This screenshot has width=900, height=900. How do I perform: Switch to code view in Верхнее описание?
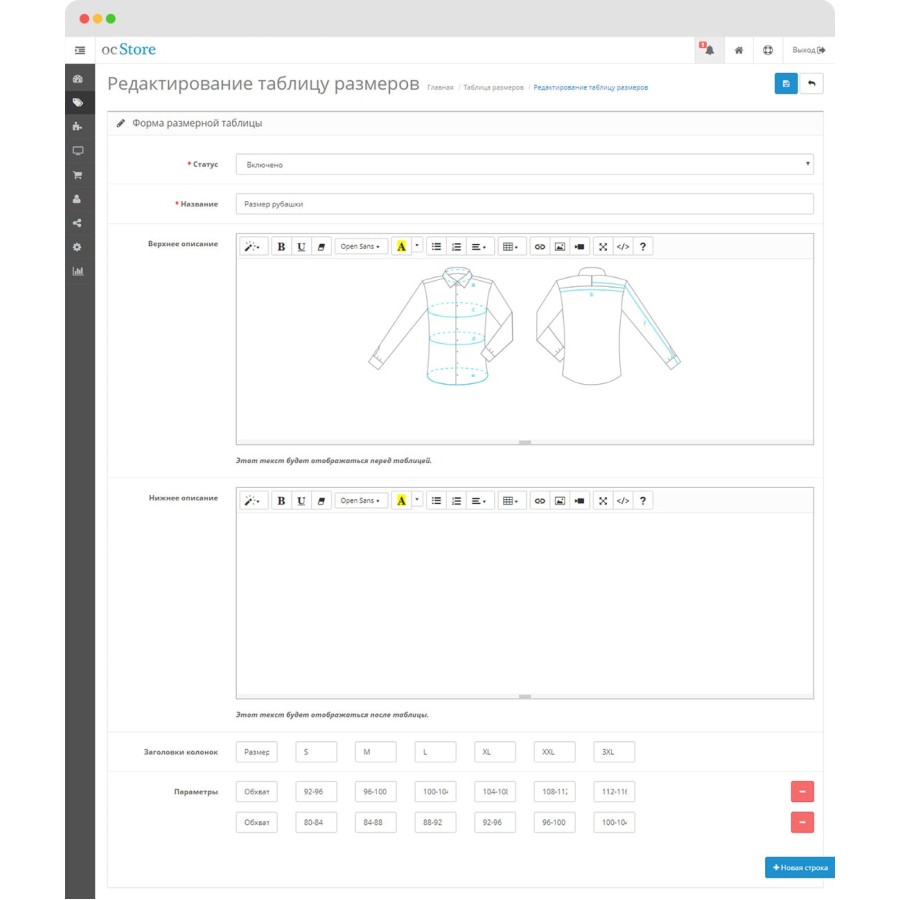623,247
